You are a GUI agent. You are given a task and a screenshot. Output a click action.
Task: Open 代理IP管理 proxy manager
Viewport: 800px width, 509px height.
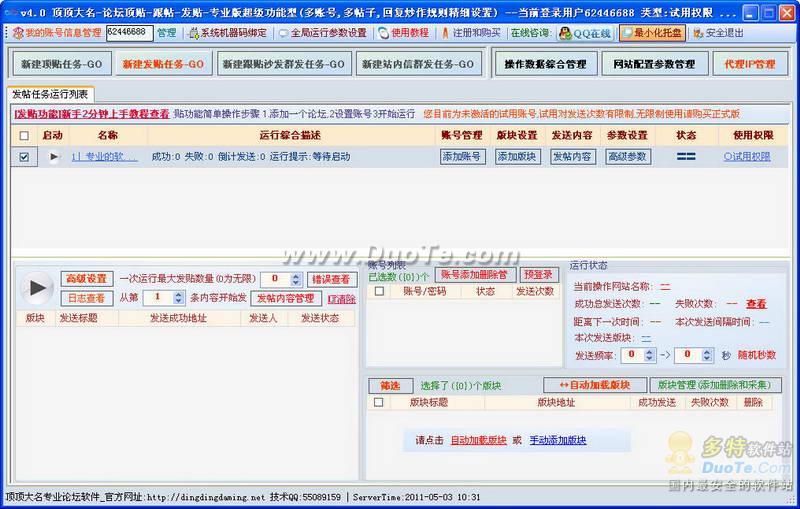point(749,64)
